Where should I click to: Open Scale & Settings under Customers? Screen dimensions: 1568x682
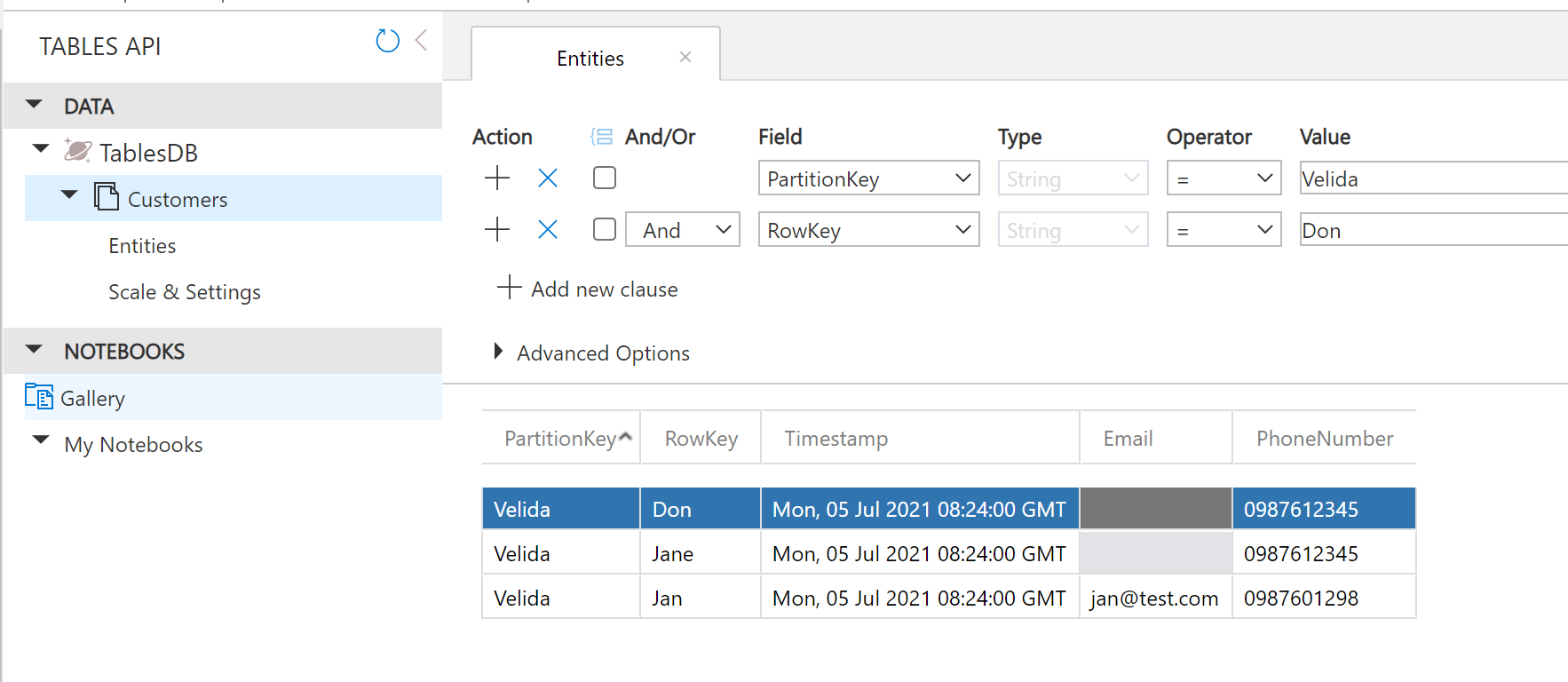point(185,292)
